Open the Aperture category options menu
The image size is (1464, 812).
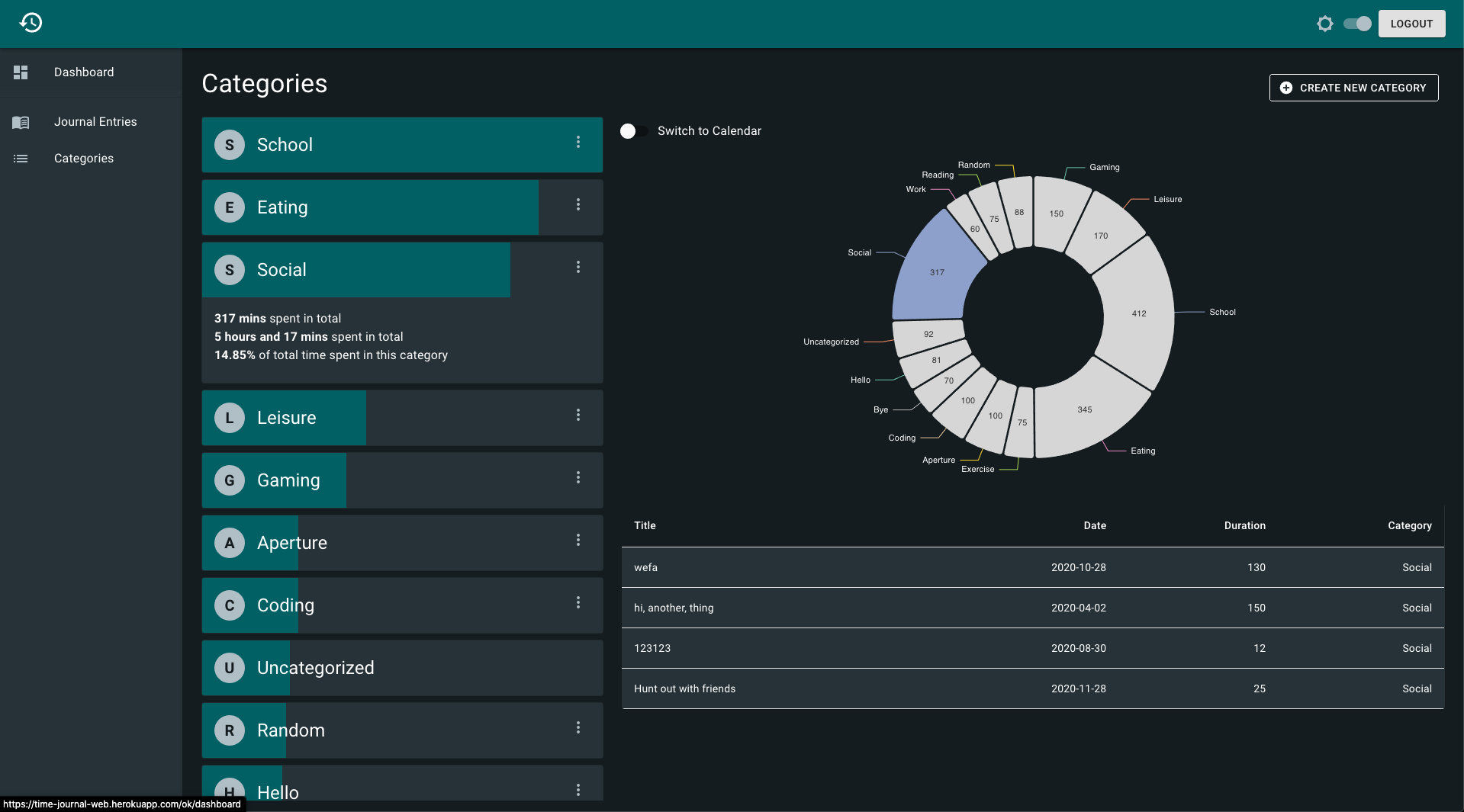[578, 540]
